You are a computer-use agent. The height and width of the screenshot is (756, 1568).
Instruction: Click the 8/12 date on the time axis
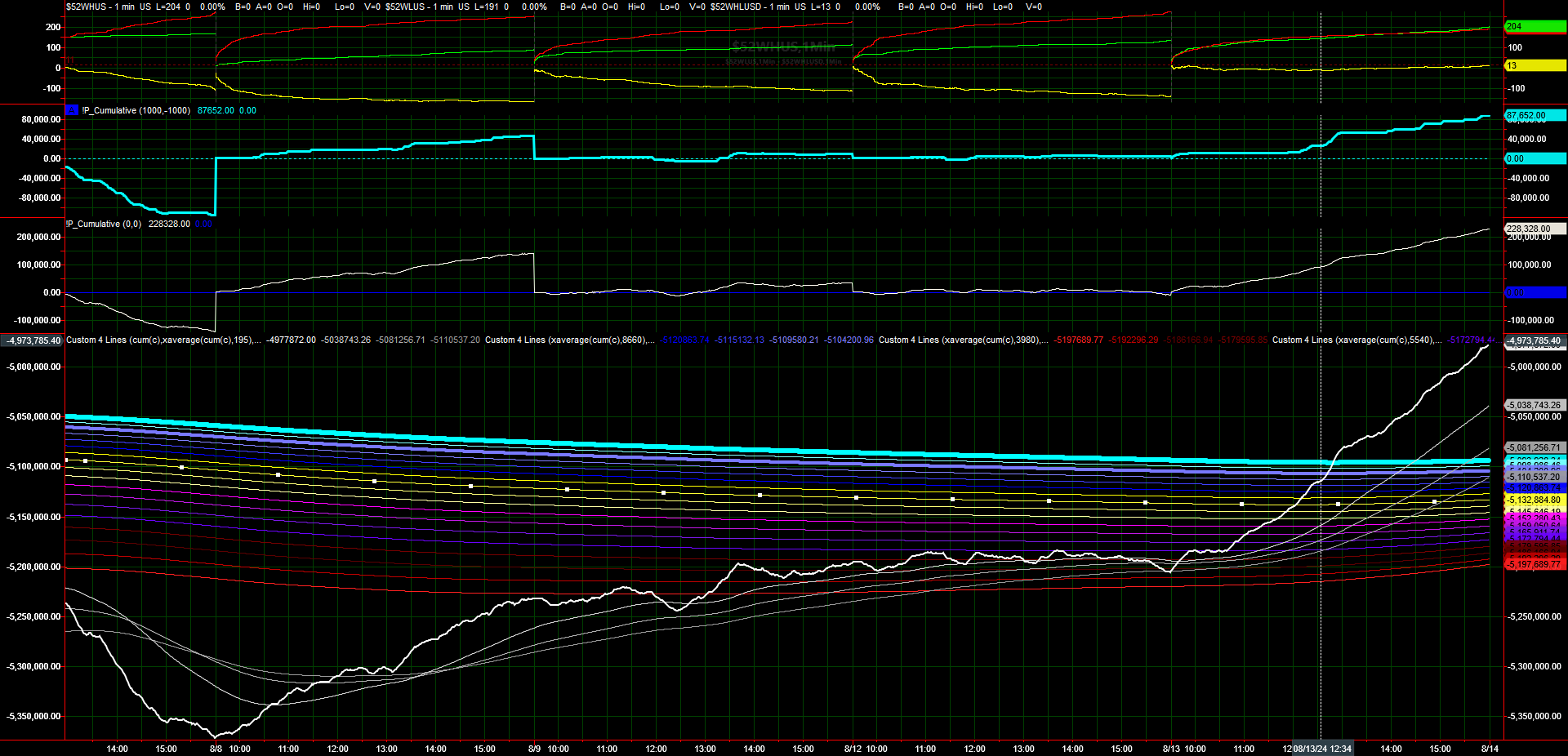[853, 749]
